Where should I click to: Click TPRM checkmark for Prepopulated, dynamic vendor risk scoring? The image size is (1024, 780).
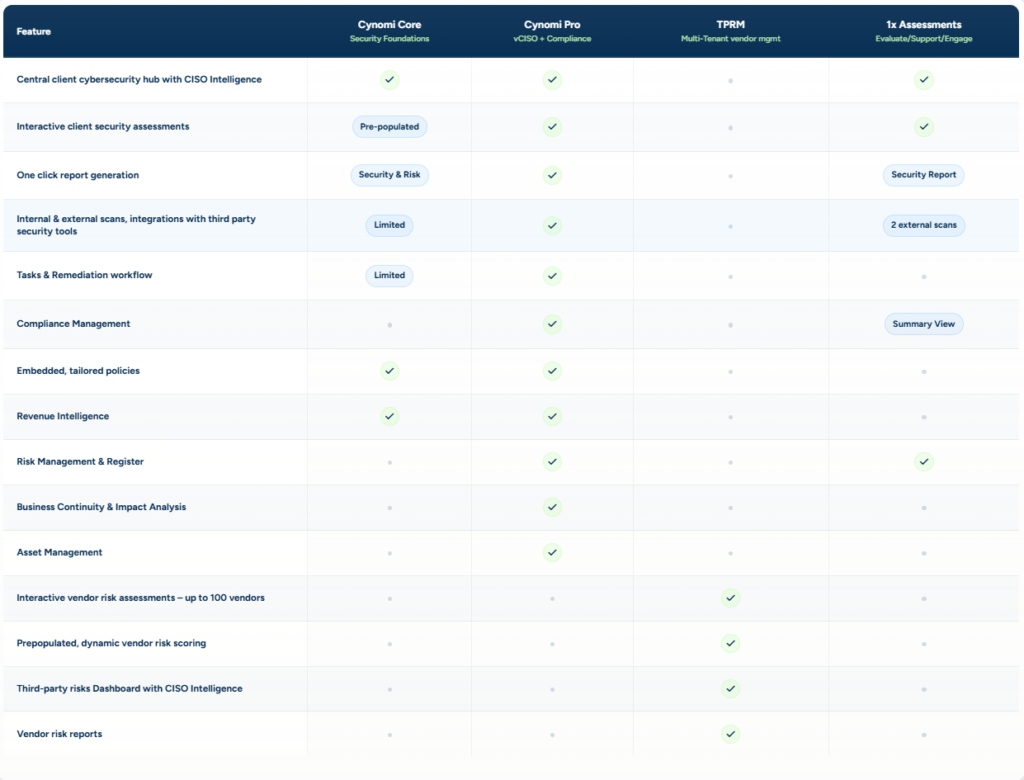[x=730, y=643]
